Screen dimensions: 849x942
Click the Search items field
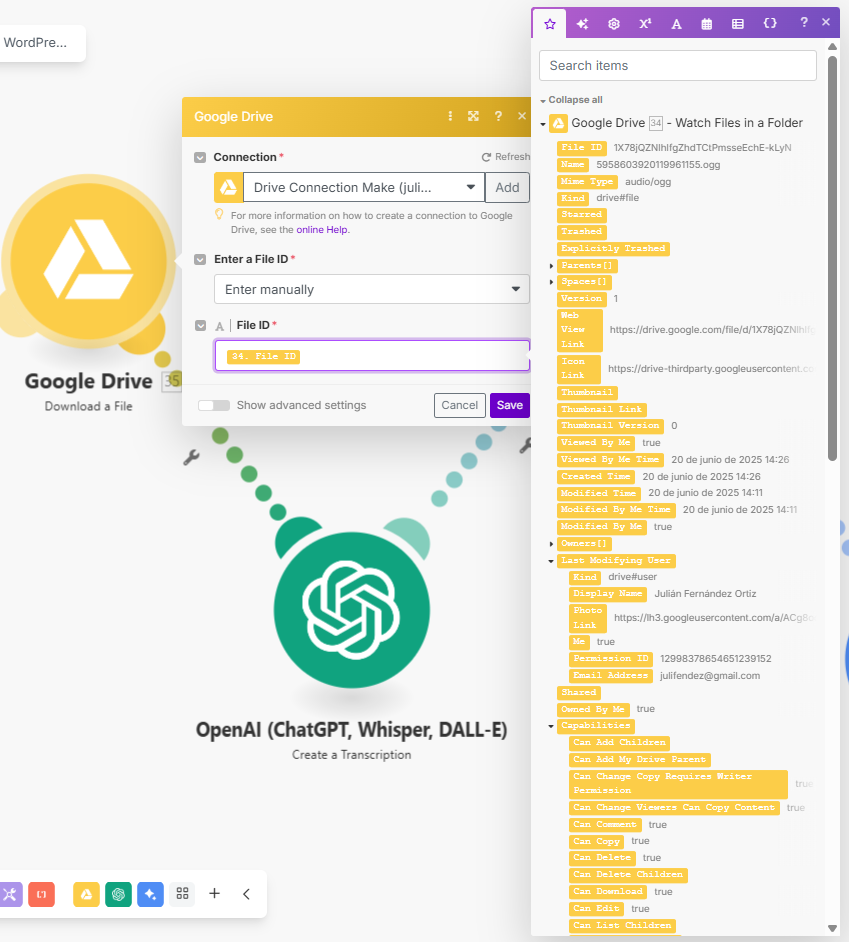678,65
